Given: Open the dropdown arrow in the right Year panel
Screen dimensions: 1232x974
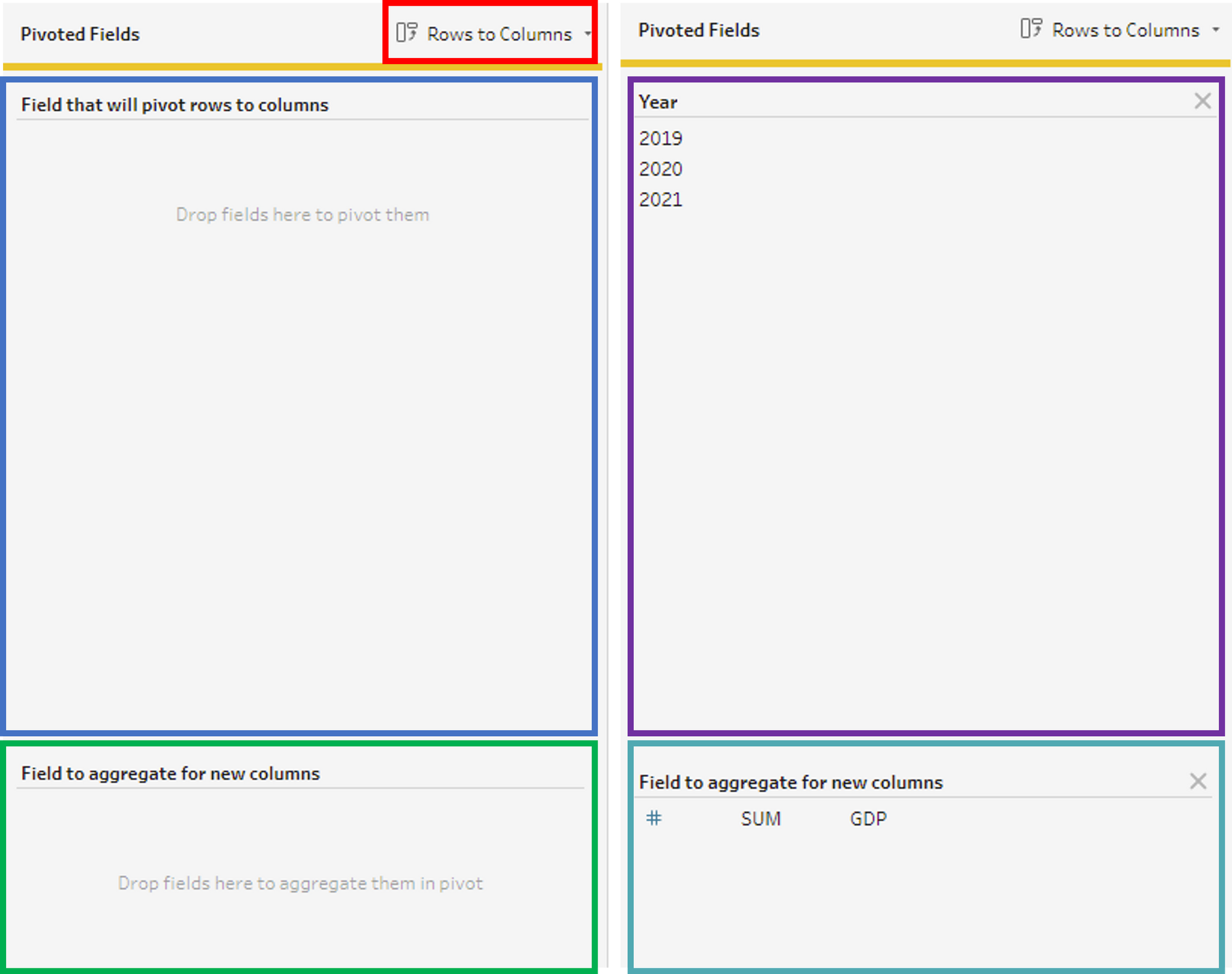Looking at the screenshot, I should (x=1215, y=30).
